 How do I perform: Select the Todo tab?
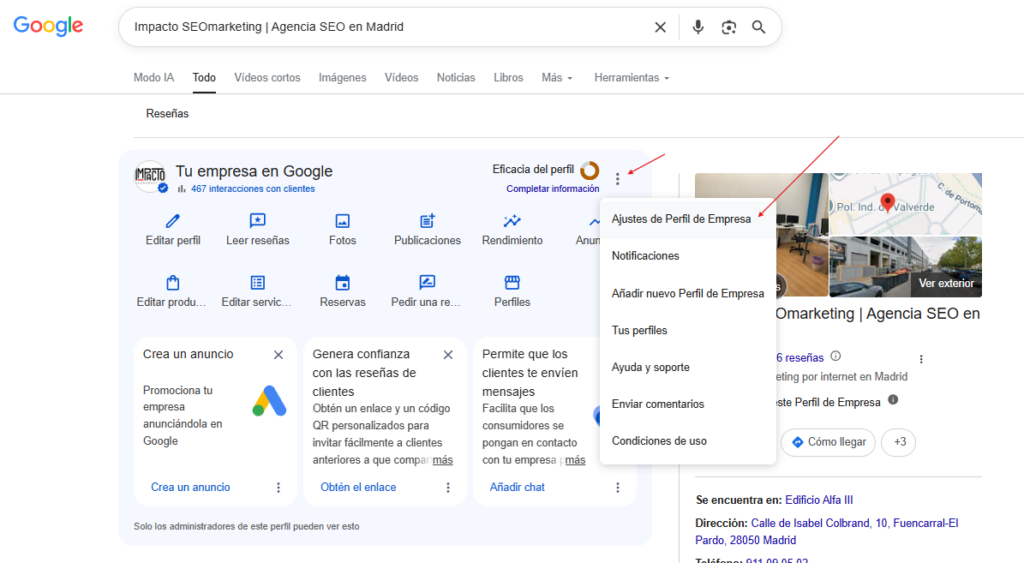pos(204,78)
